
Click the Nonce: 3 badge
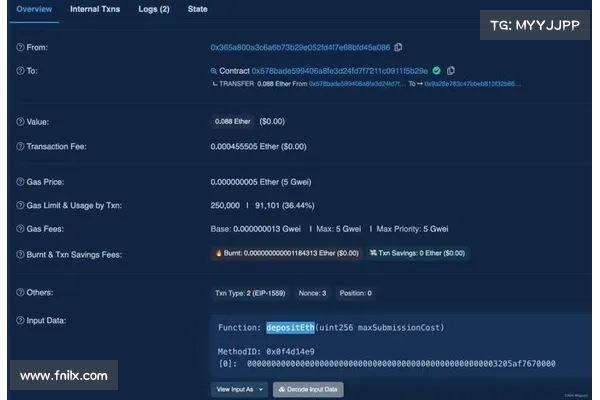pos(312,293)
